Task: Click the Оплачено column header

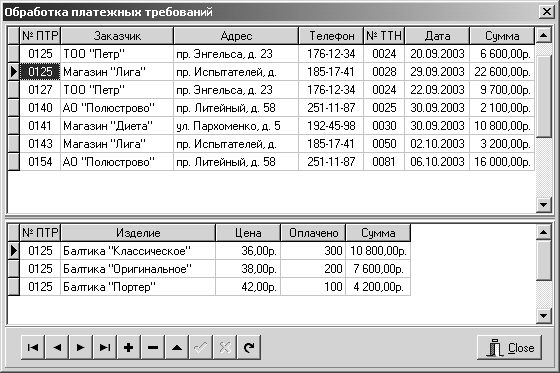Action: pyautogui.click(x=313, y=233)
